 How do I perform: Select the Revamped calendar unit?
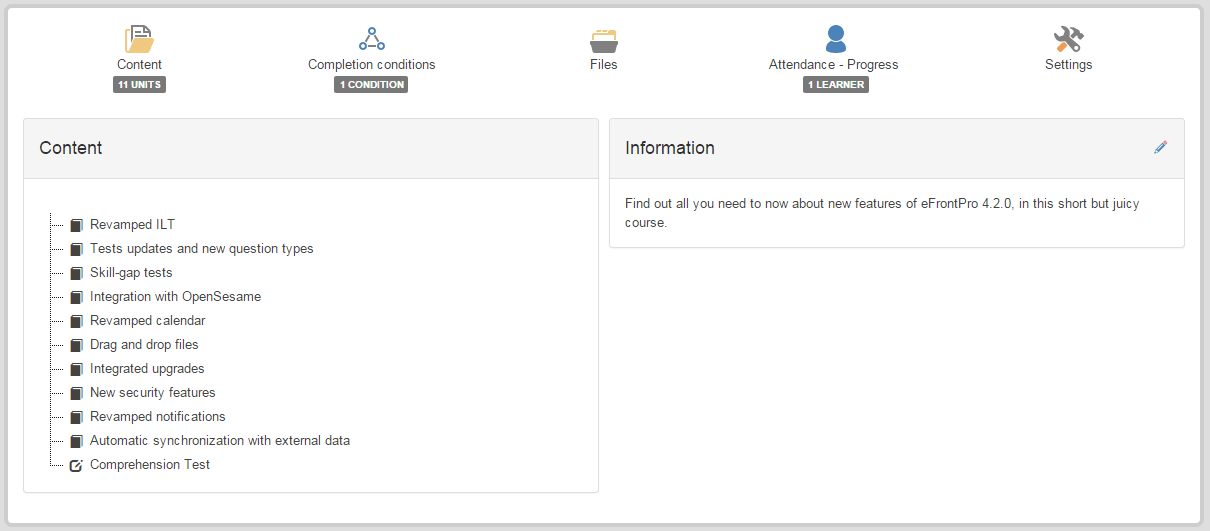pos(148,321)
